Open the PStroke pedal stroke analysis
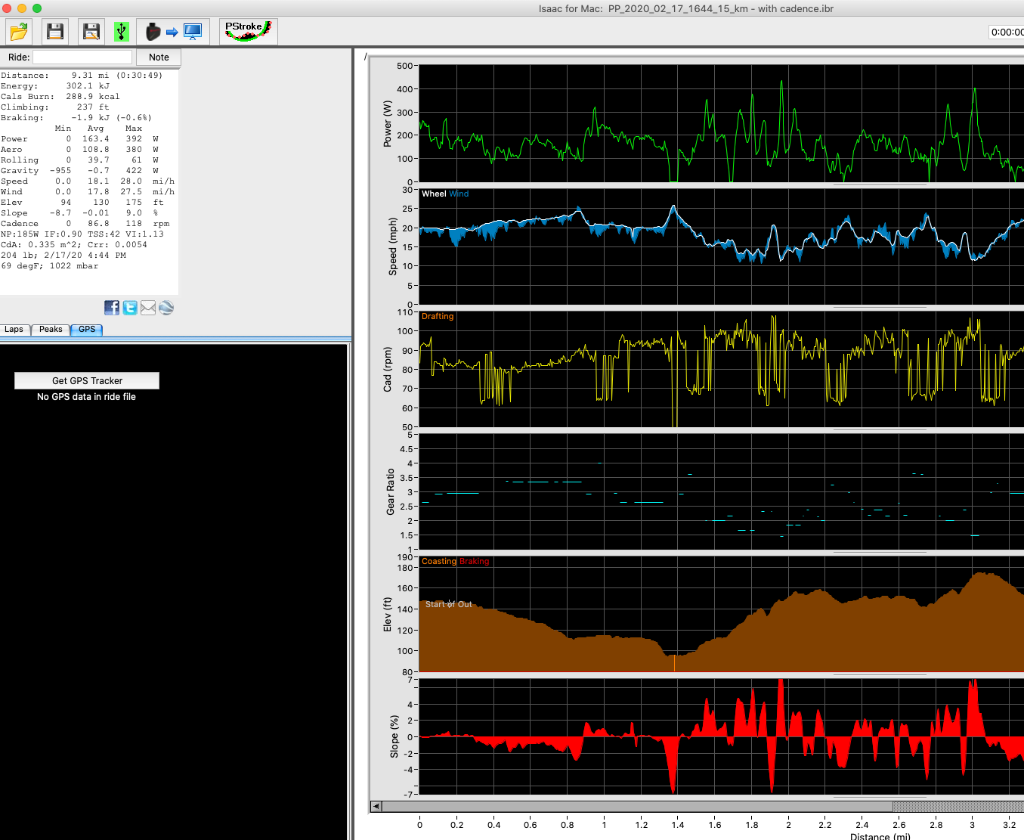Viewport: 1024px width, 840px height. 246,30
